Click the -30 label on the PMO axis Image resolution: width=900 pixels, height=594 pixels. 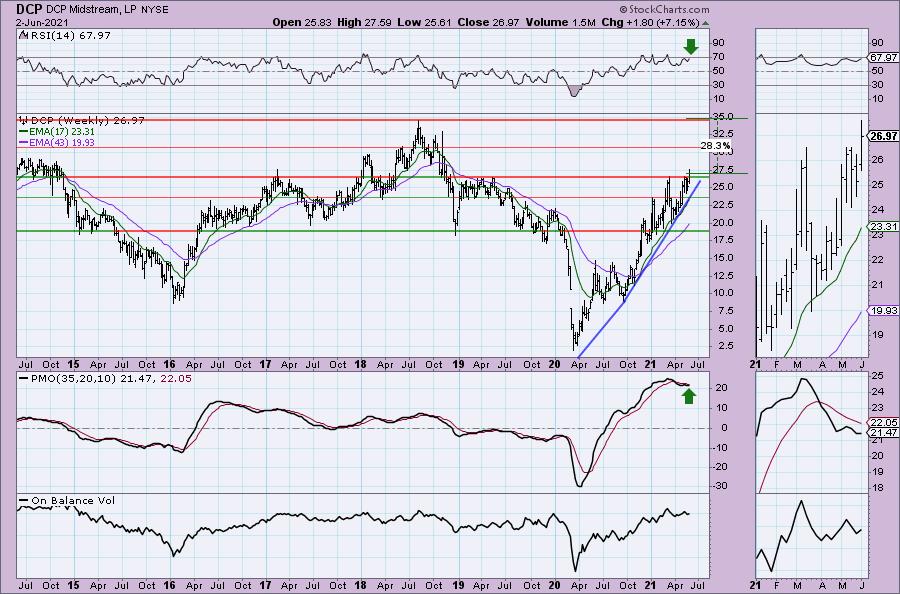(720, 486)
